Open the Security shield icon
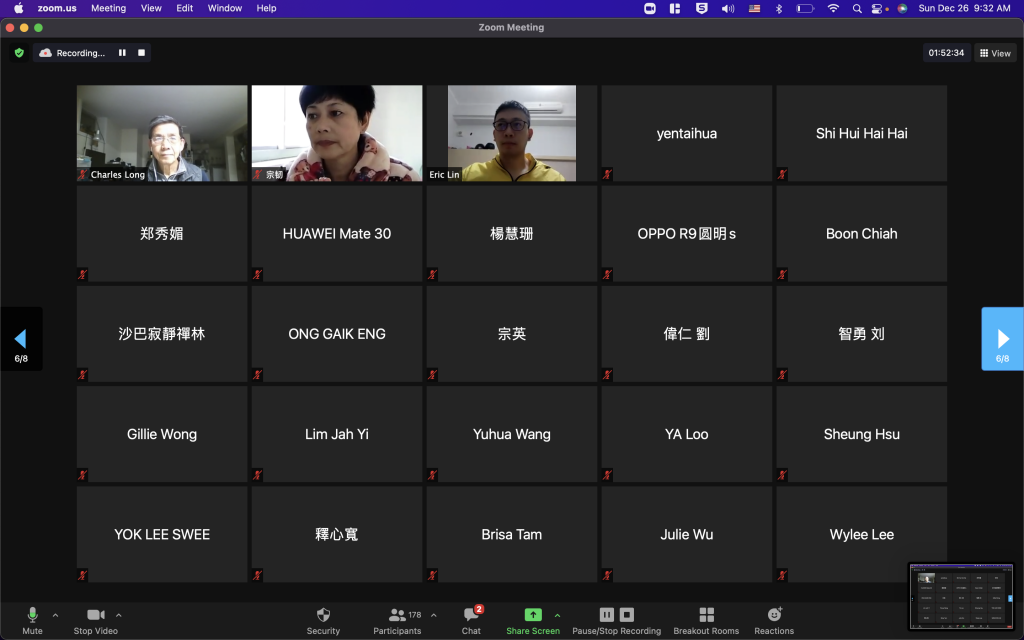This screenshot has height=640, width=1024. pyautogui.click(x=323, y=615)
